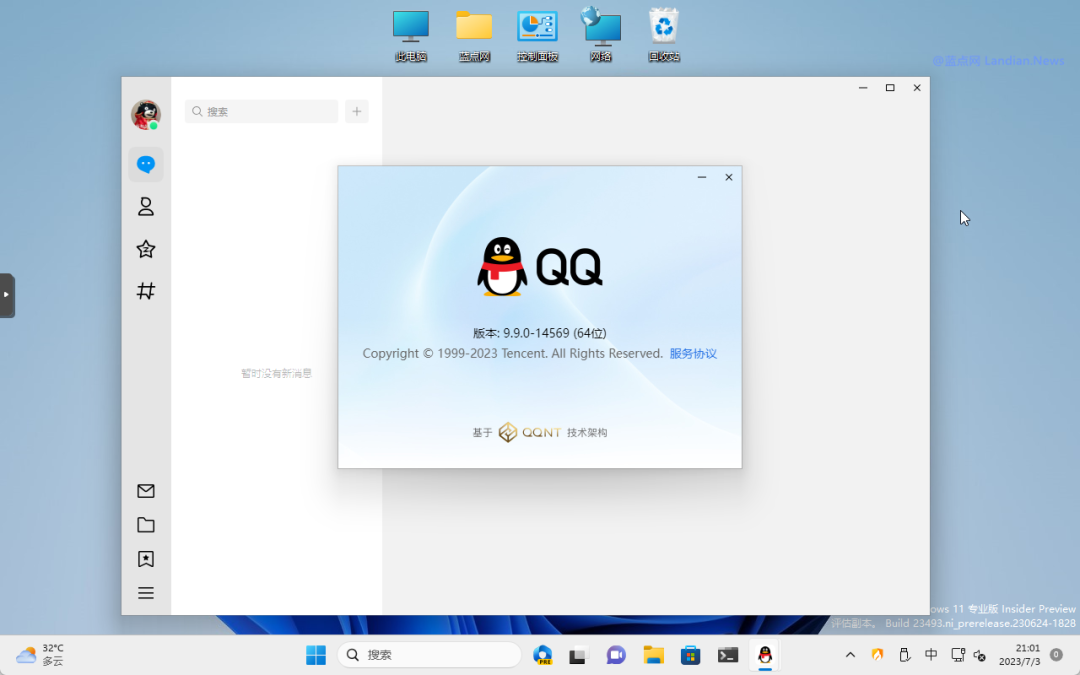Click the QQ search input field
1080x675 pixels.
261,112
